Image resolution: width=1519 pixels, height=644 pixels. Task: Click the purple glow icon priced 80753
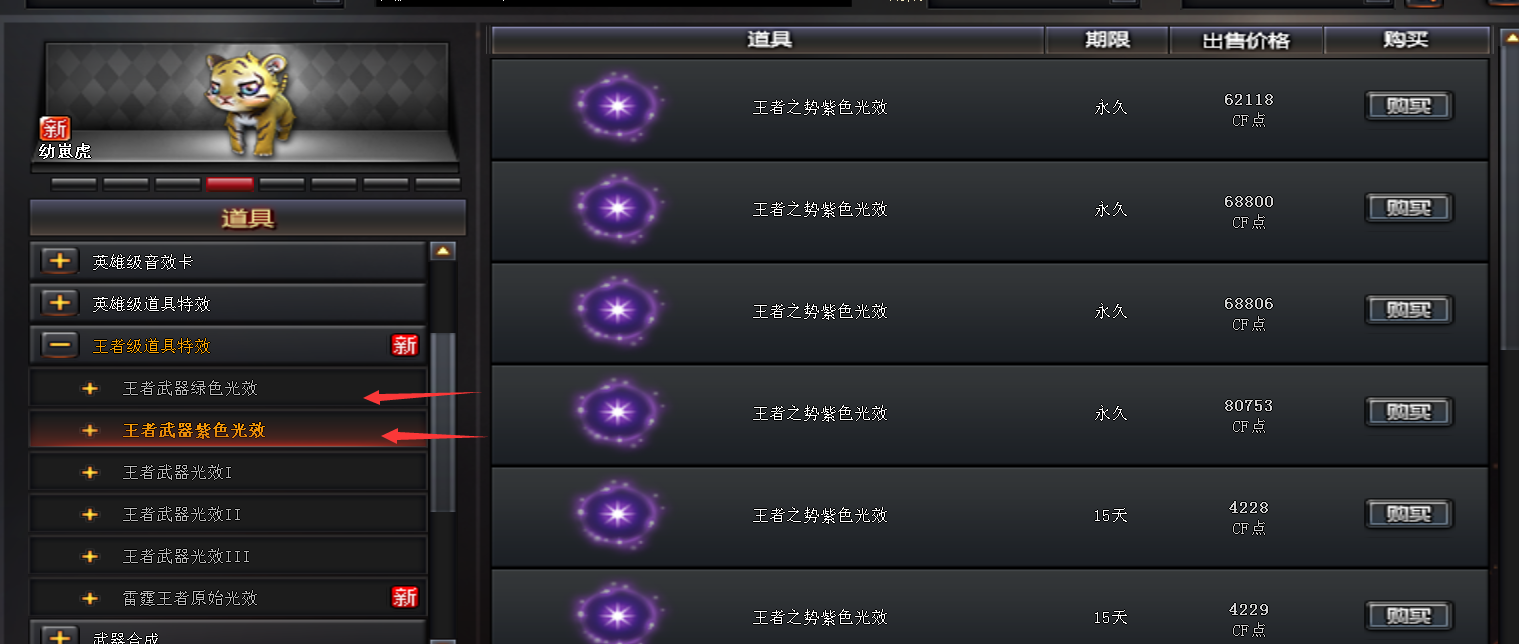(618, 411)
